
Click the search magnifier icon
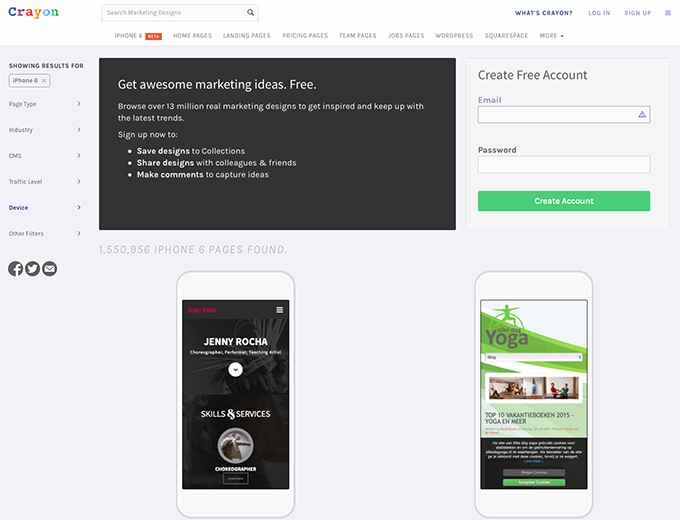pos(250,13)
